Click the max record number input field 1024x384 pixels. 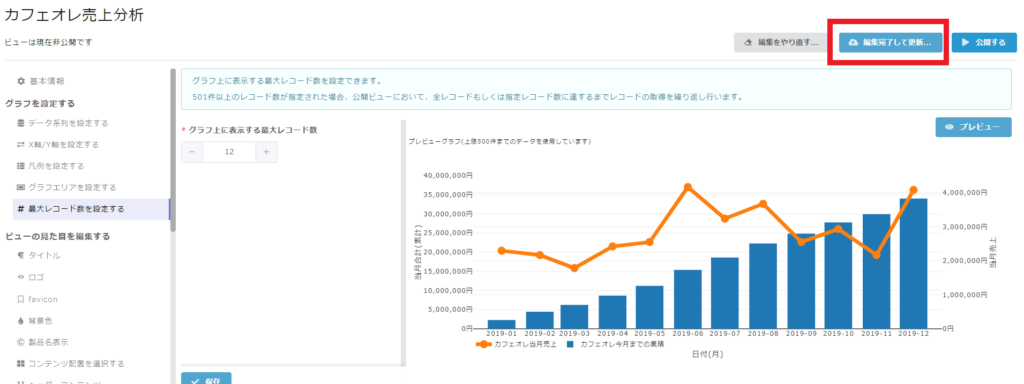point(229,152)
